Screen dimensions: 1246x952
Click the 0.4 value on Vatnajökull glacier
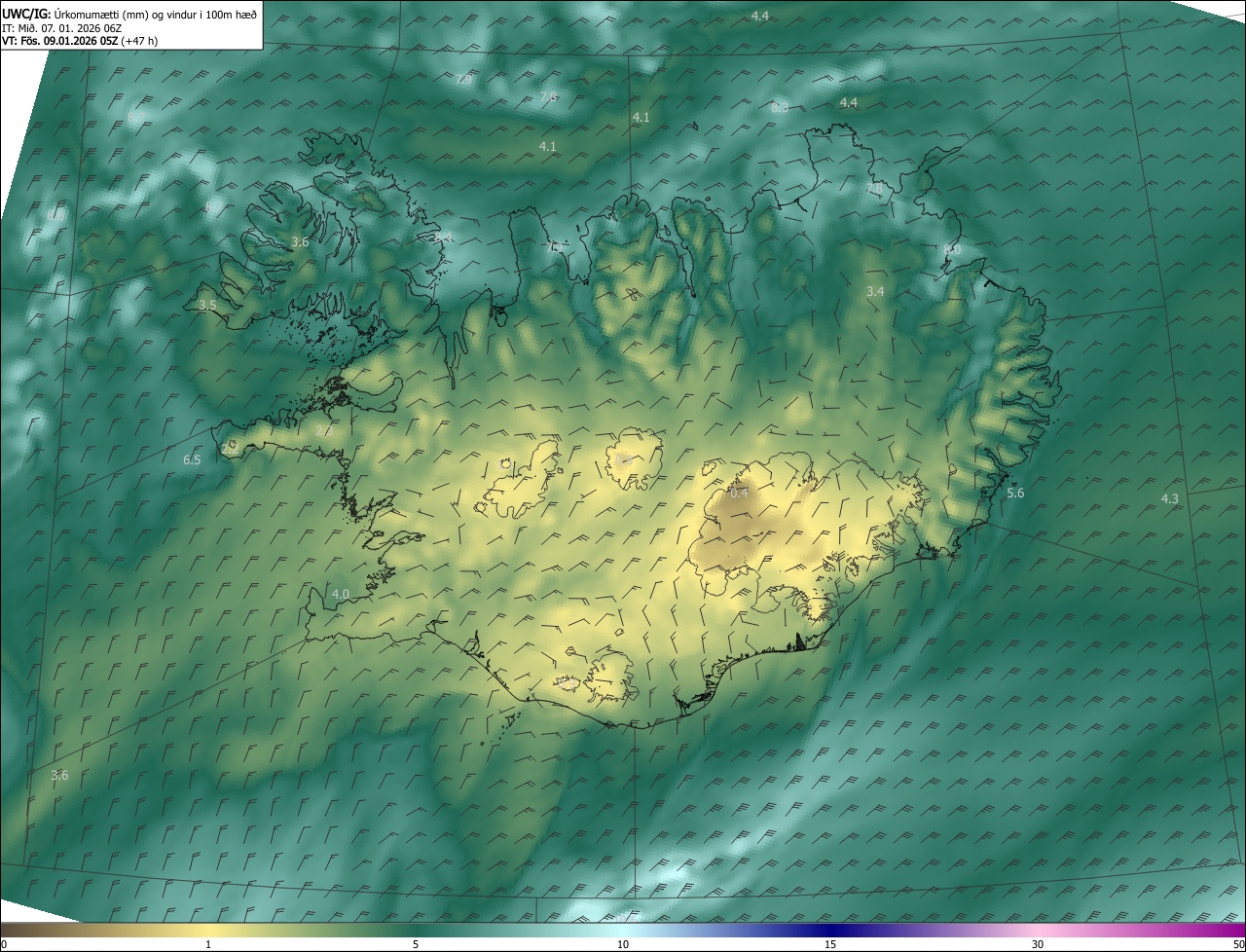[x=739, y=493]
